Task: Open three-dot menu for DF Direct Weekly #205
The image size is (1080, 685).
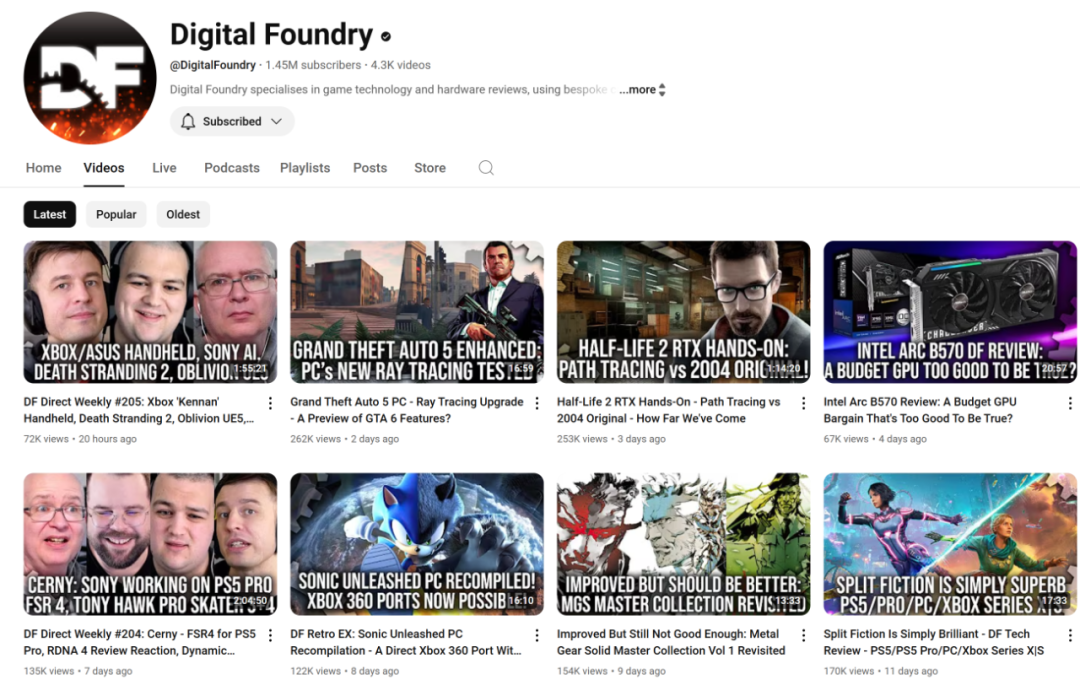Action: [270, 403]
